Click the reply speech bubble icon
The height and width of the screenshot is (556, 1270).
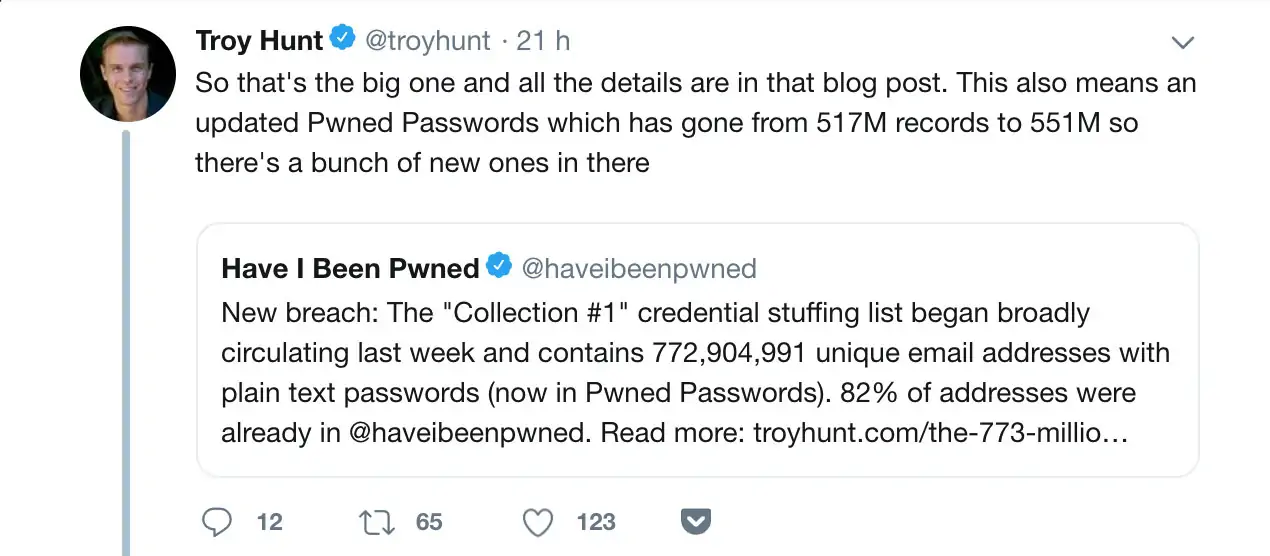tap(217, 522)
